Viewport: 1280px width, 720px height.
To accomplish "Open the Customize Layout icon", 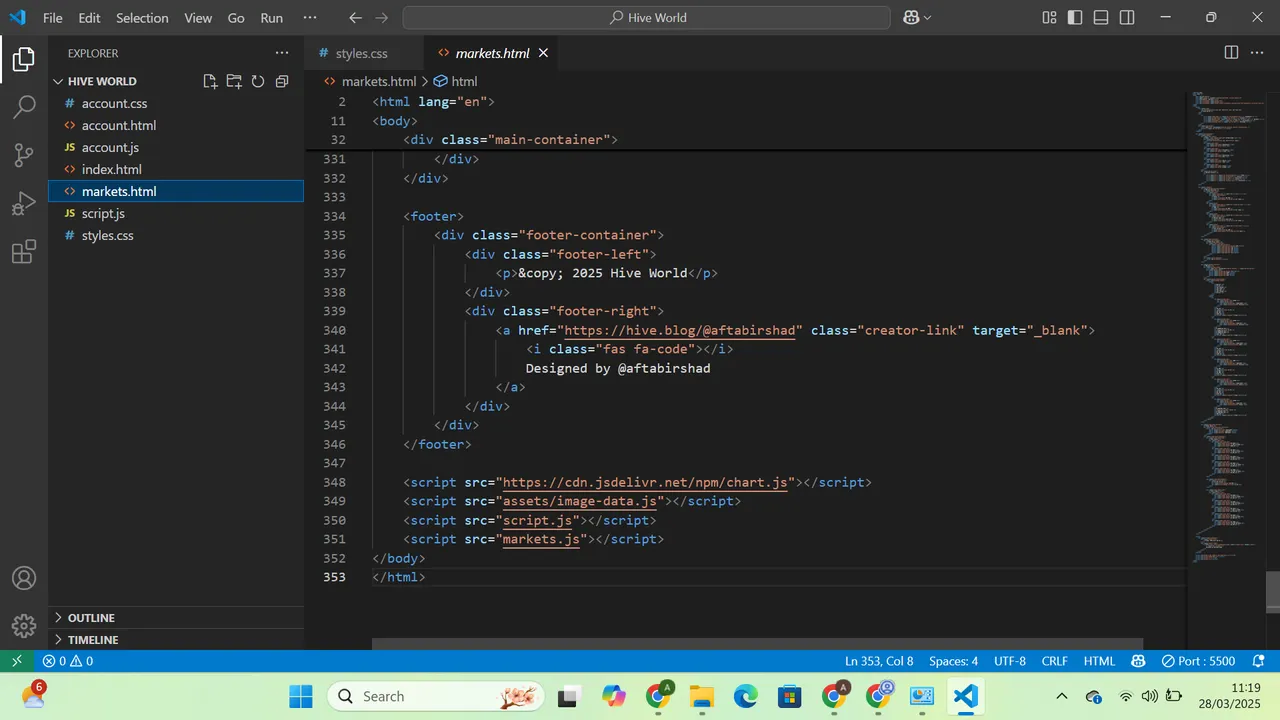I will click(x=1049, y=18).
